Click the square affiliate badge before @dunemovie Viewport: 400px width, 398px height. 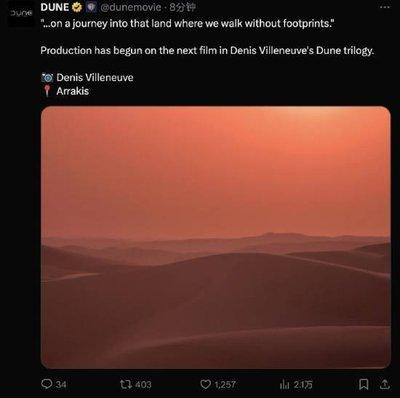tap(91, 7)
